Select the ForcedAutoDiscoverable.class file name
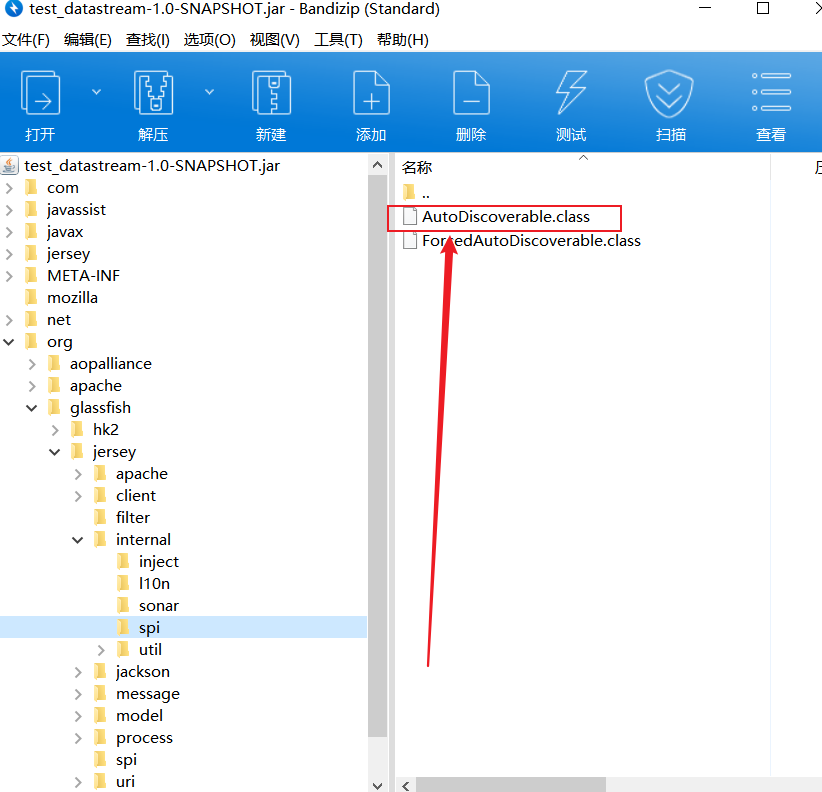The width and height of the screenshot is (822, 792). pyautogui.click(x=531, y=241)
